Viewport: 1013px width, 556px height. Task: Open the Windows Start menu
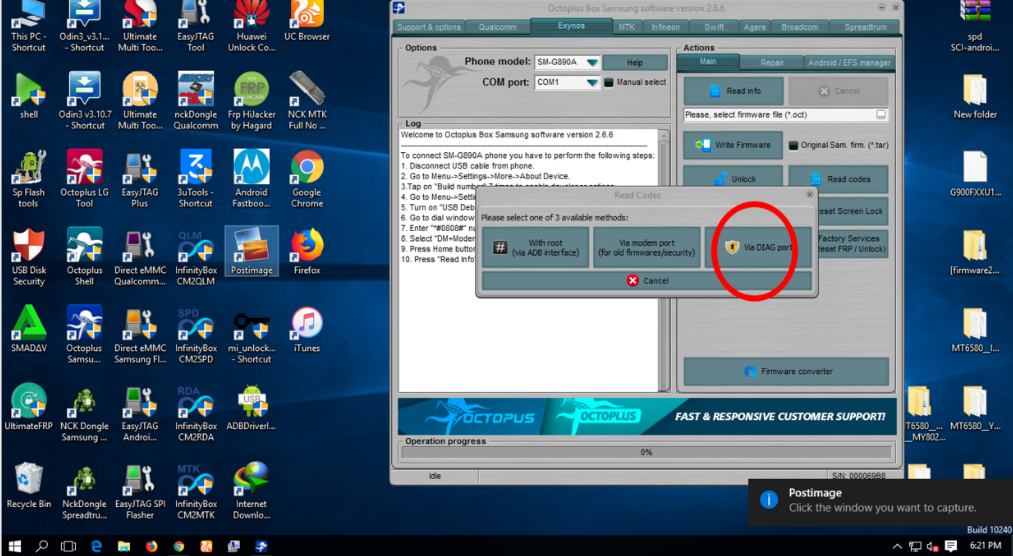pyautogui.click(x=14, y=546)
